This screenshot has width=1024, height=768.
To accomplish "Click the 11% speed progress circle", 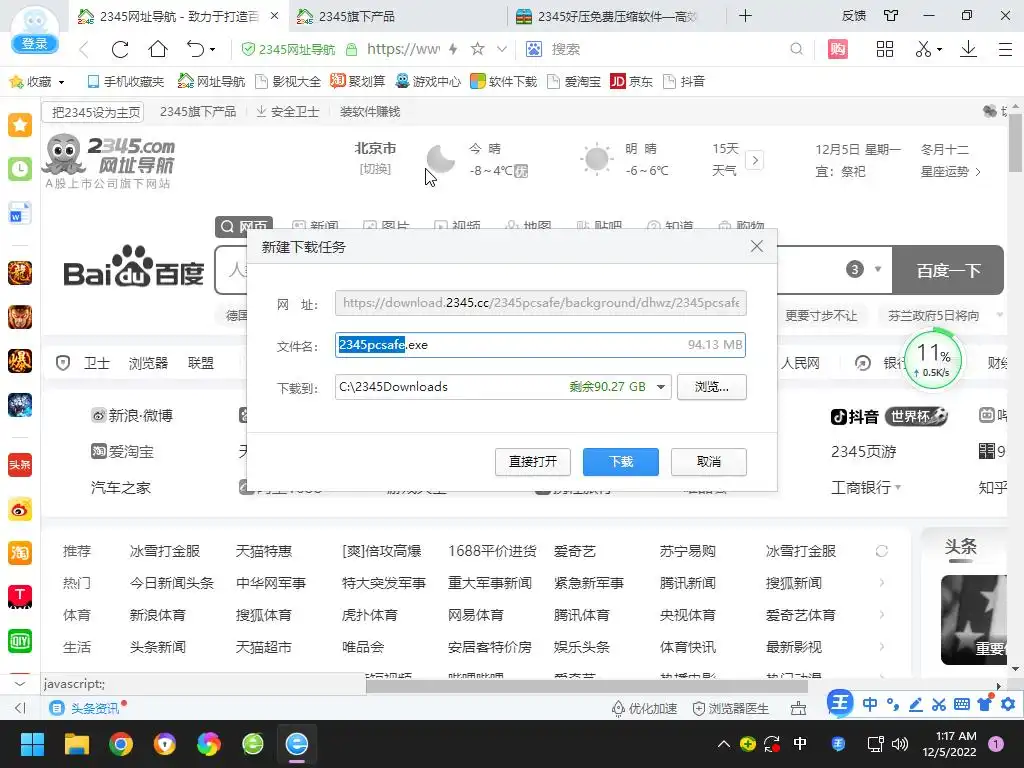I will pos(933,360).
